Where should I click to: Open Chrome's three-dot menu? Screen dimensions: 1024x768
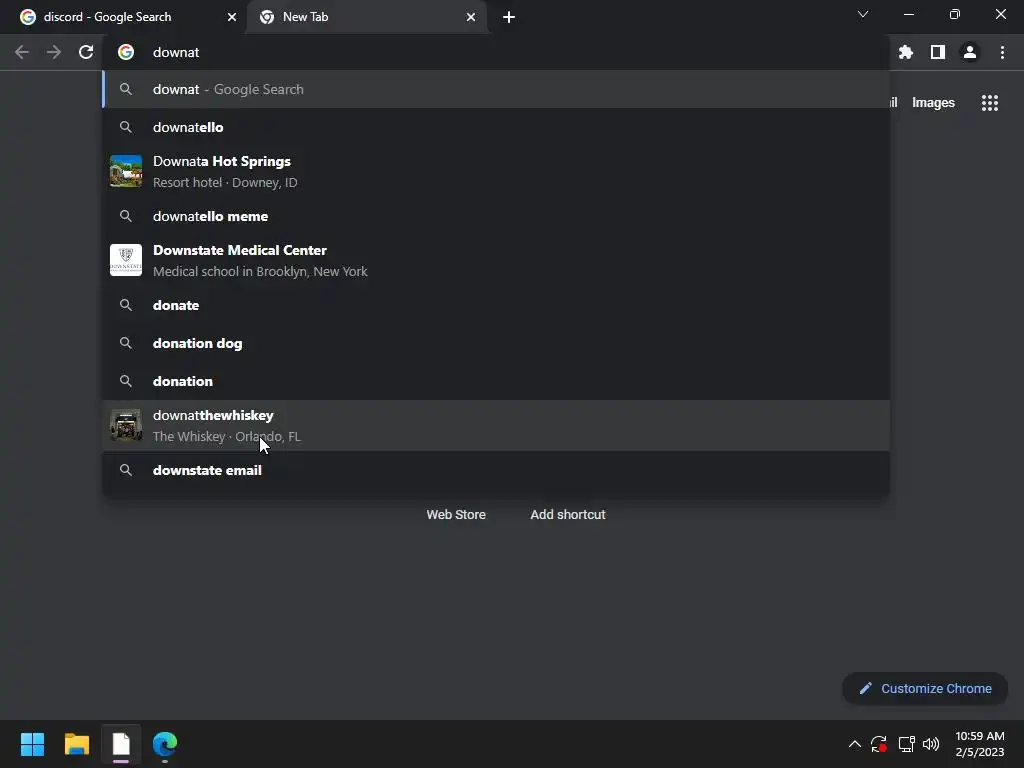(1002, 52)
